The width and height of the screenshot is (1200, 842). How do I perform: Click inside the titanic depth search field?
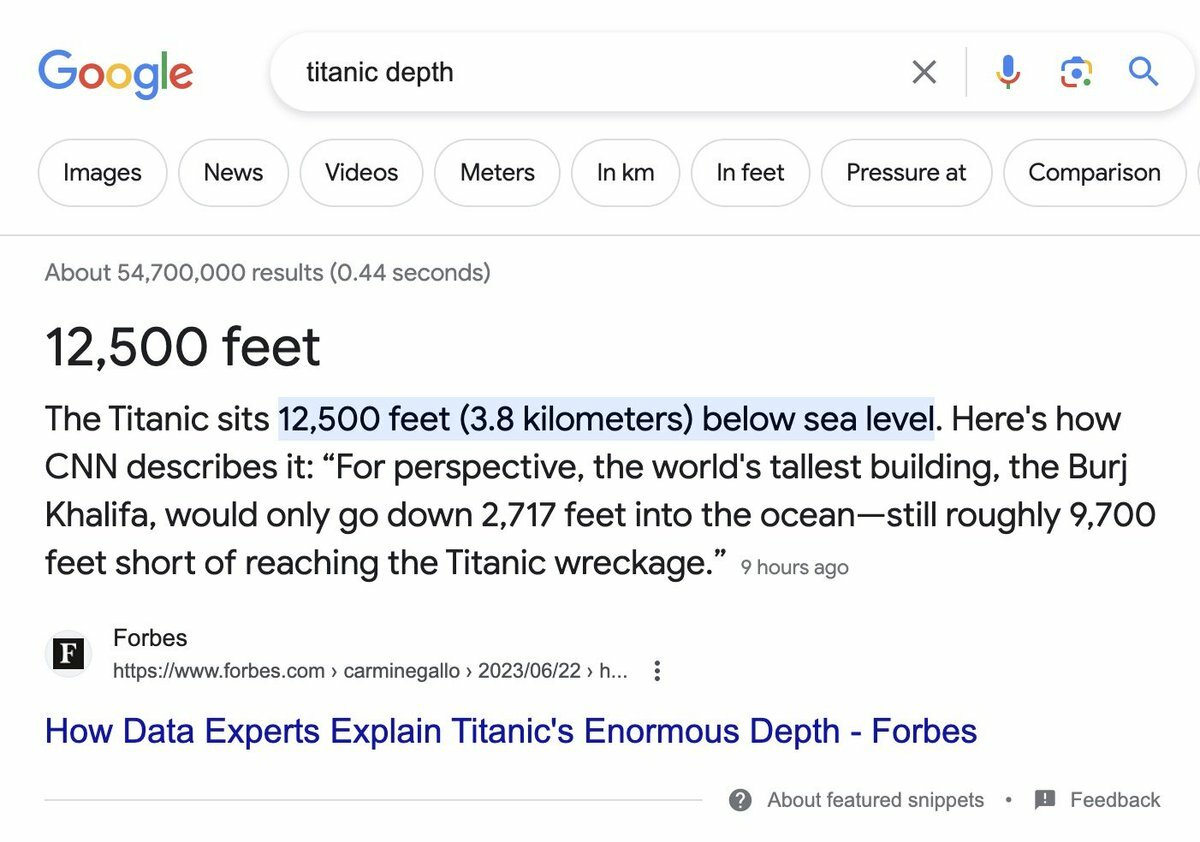coord(600,72)
